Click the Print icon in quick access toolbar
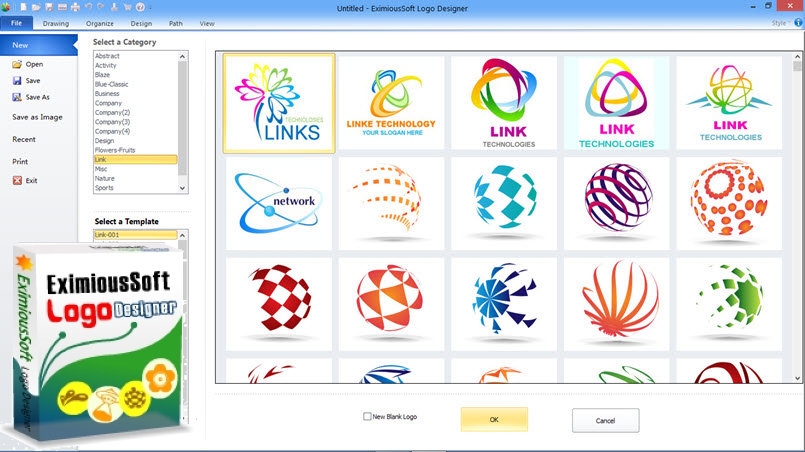This screenshot has height=452, width=805. tap(76, 7)
